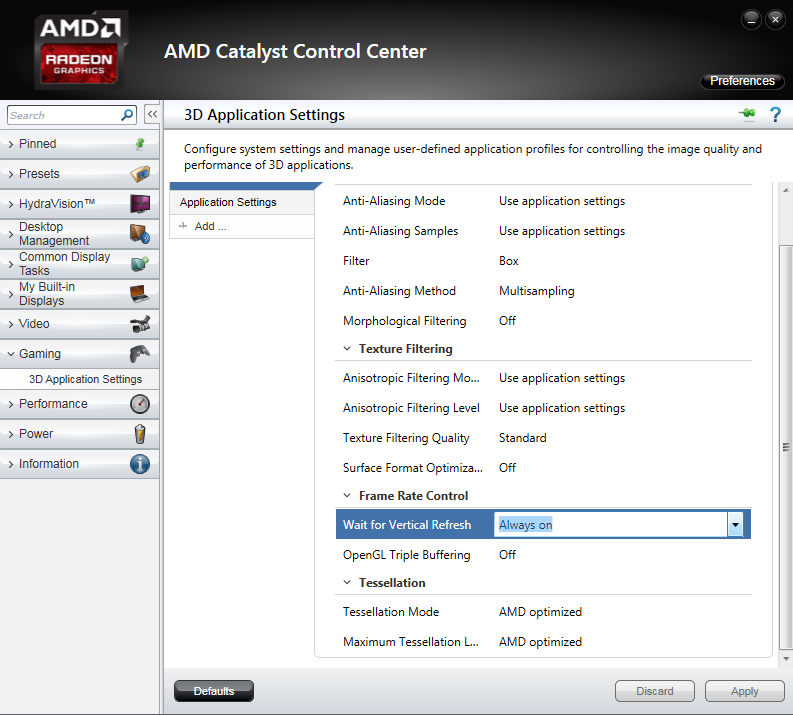
Task: Open help with the question mark icon
Action: point(775,115)
